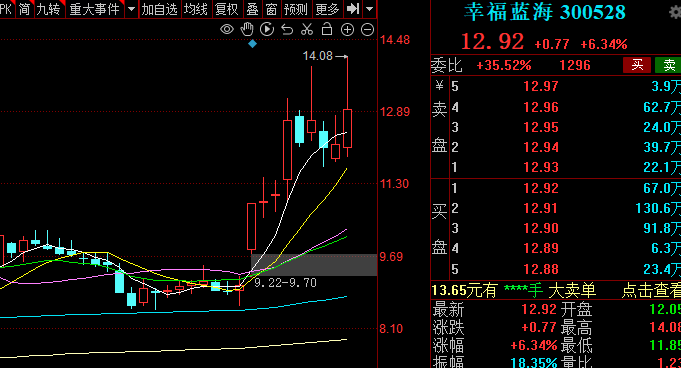Select the scissors cut tool
This screenshot has width=681, height=368.
[x=307, y=30]
